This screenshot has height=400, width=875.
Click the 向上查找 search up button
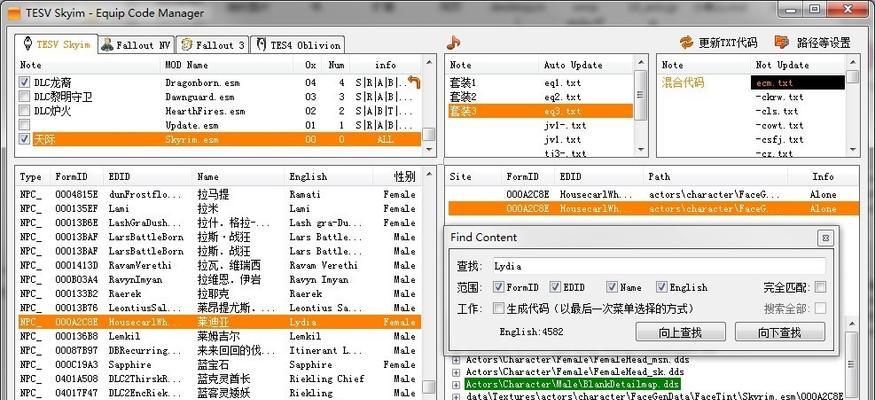(680, 332)
